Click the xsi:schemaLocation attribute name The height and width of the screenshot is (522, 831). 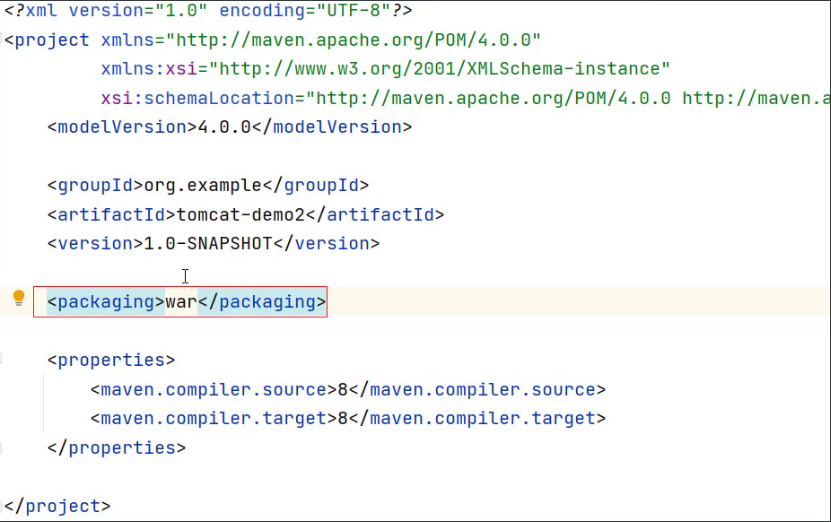[x=197, y=98]
